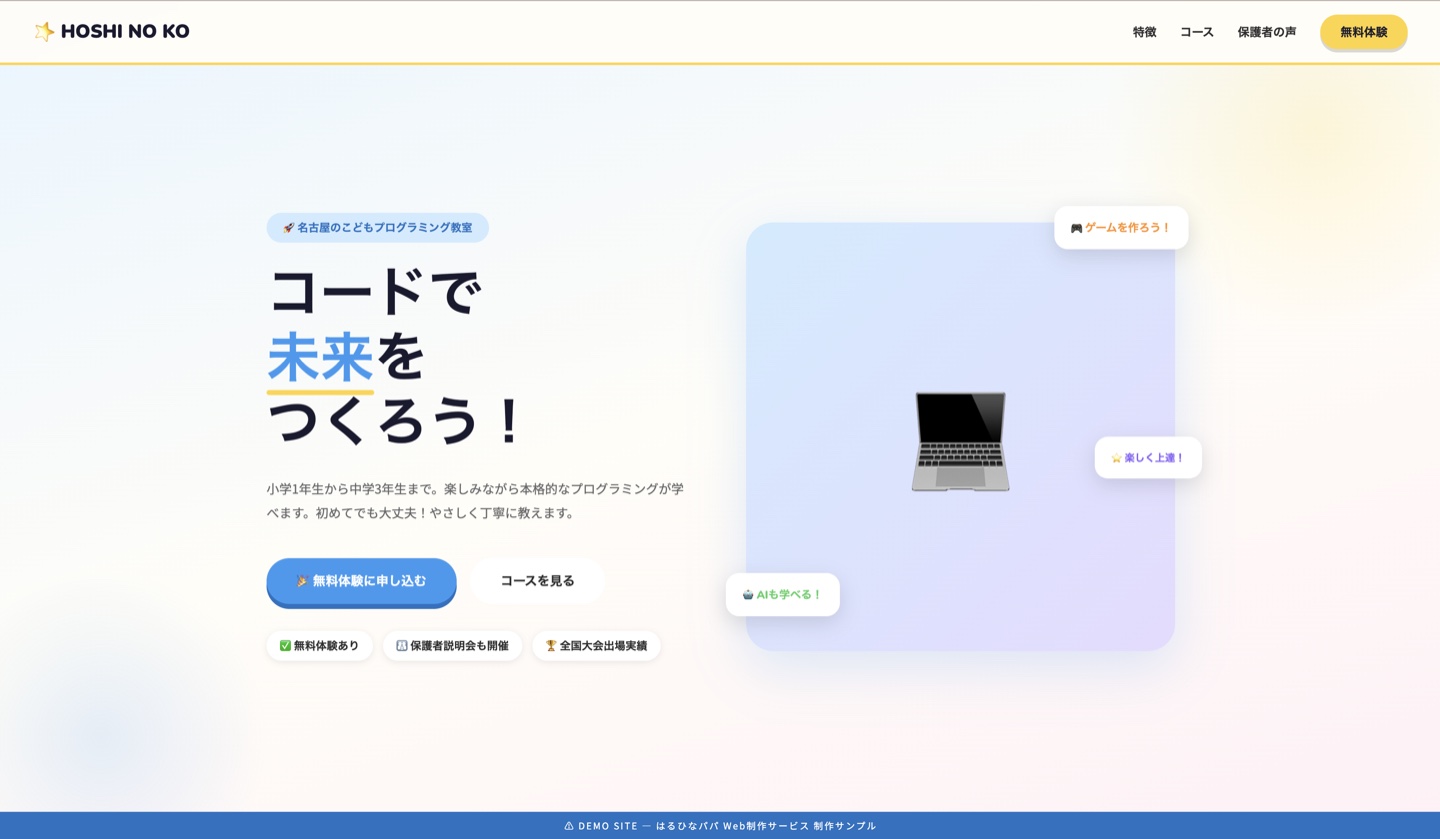Click the 名古屋のこどもプログラミング教室 badge

point(377,227)
